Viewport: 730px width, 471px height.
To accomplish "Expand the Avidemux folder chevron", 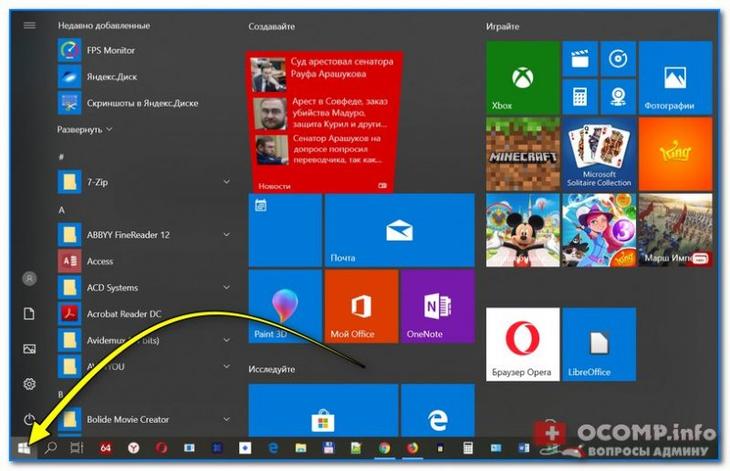I will [x=227, y=340].
